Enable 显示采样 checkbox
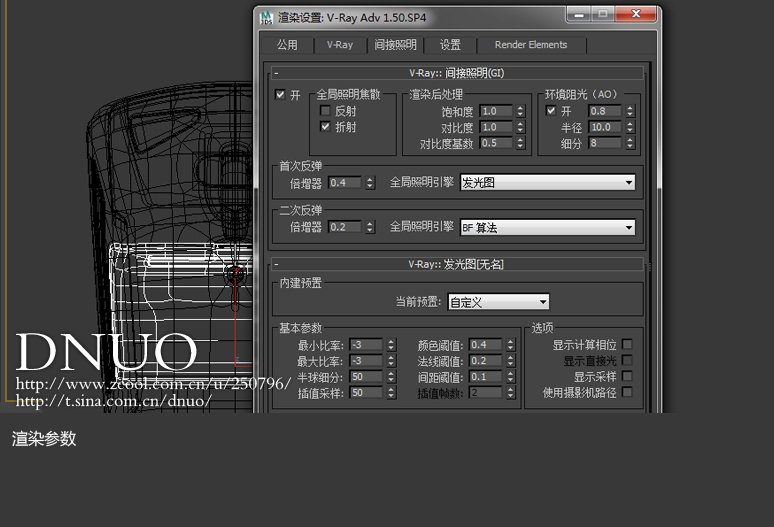Screen dimensions: 774x527 [x=627, y=376]
